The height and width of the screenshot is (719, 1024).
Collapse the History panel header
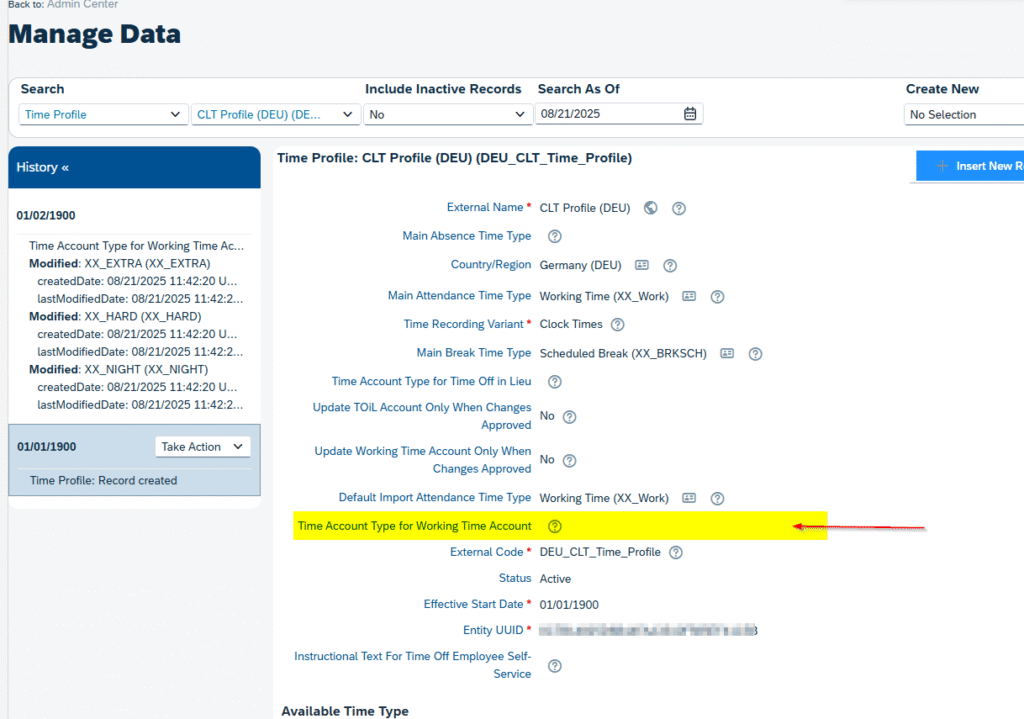[x=43, y=167]
